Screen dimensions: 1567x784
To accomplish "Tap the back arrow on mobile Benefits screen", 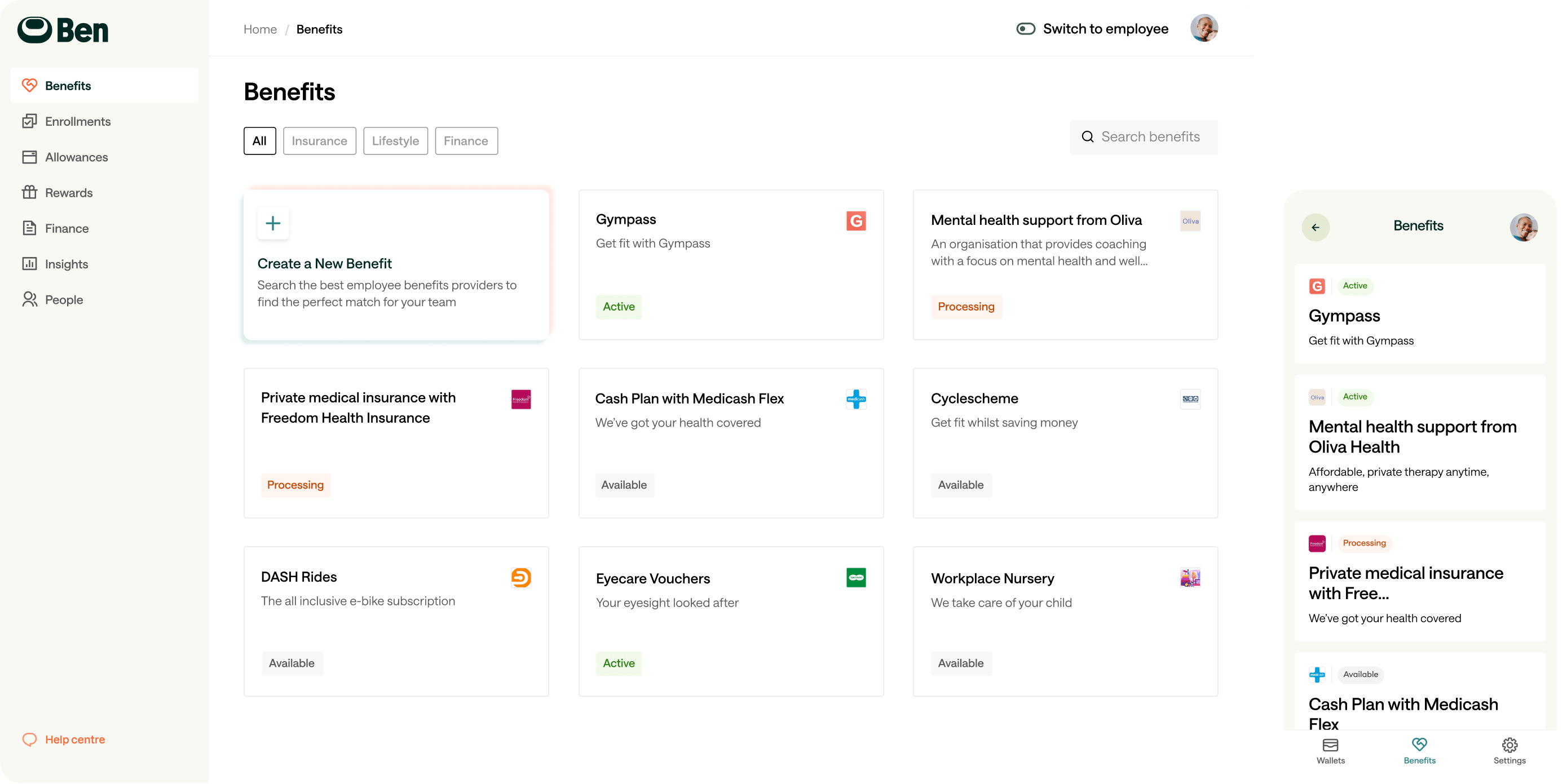I will [x=1317, y=227].
